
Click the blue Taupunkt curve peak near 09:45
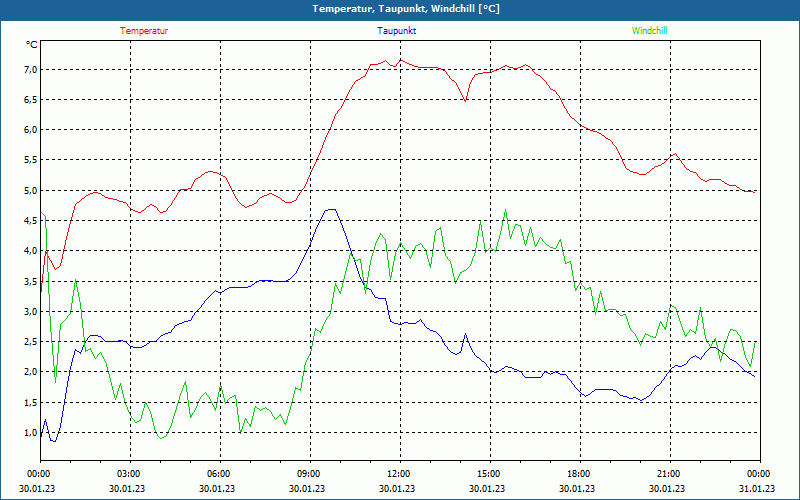(x=331, y=209)
